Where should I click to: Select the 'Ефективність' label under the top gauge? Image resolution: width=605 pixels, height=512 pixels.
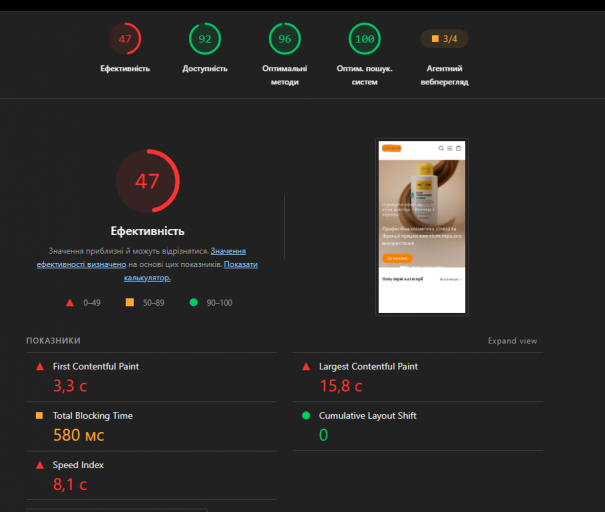coord(125,69)
